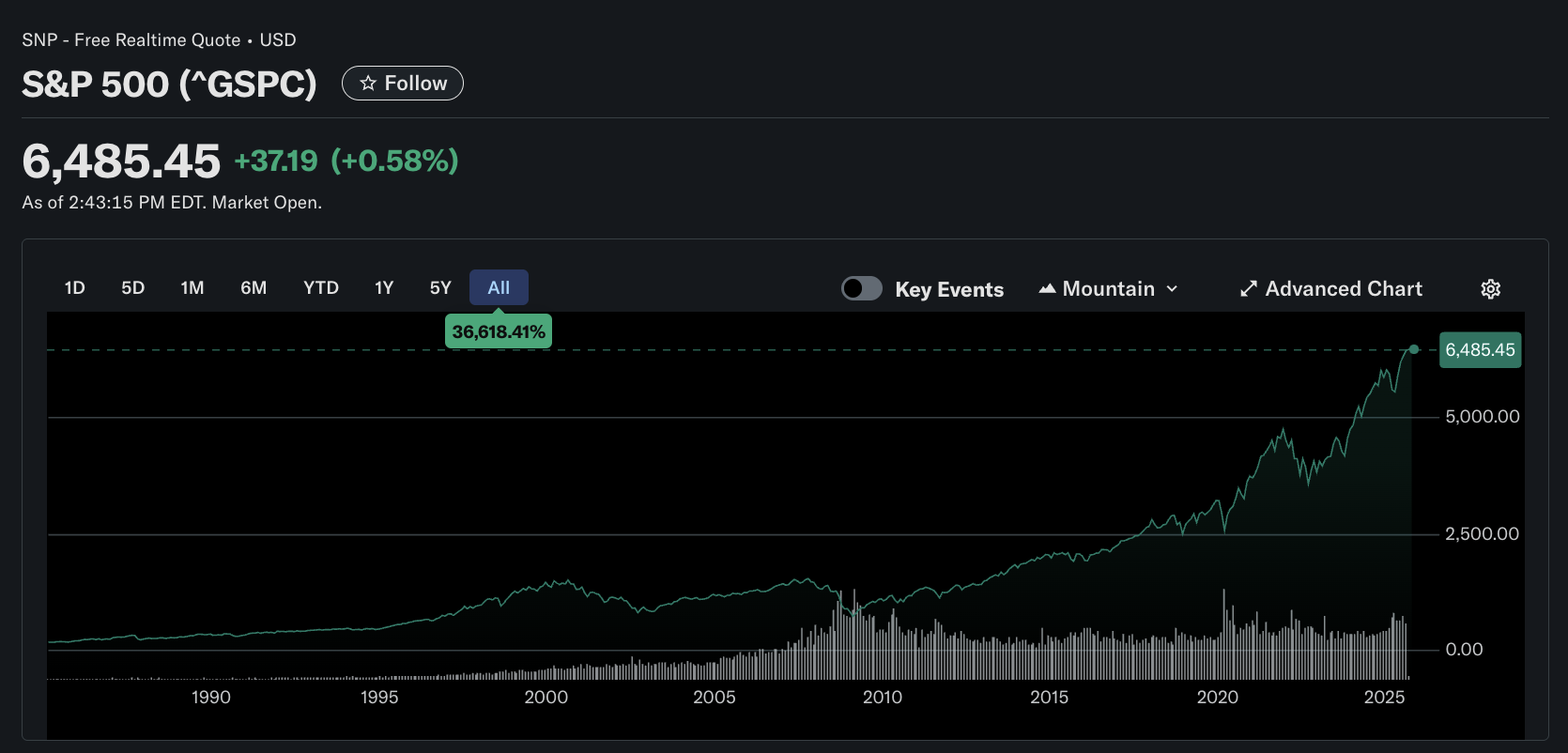Open the Advanced Chart link
This screenshot has width=1568, height=753.
pyautogui.click(x=1343, y=289)
